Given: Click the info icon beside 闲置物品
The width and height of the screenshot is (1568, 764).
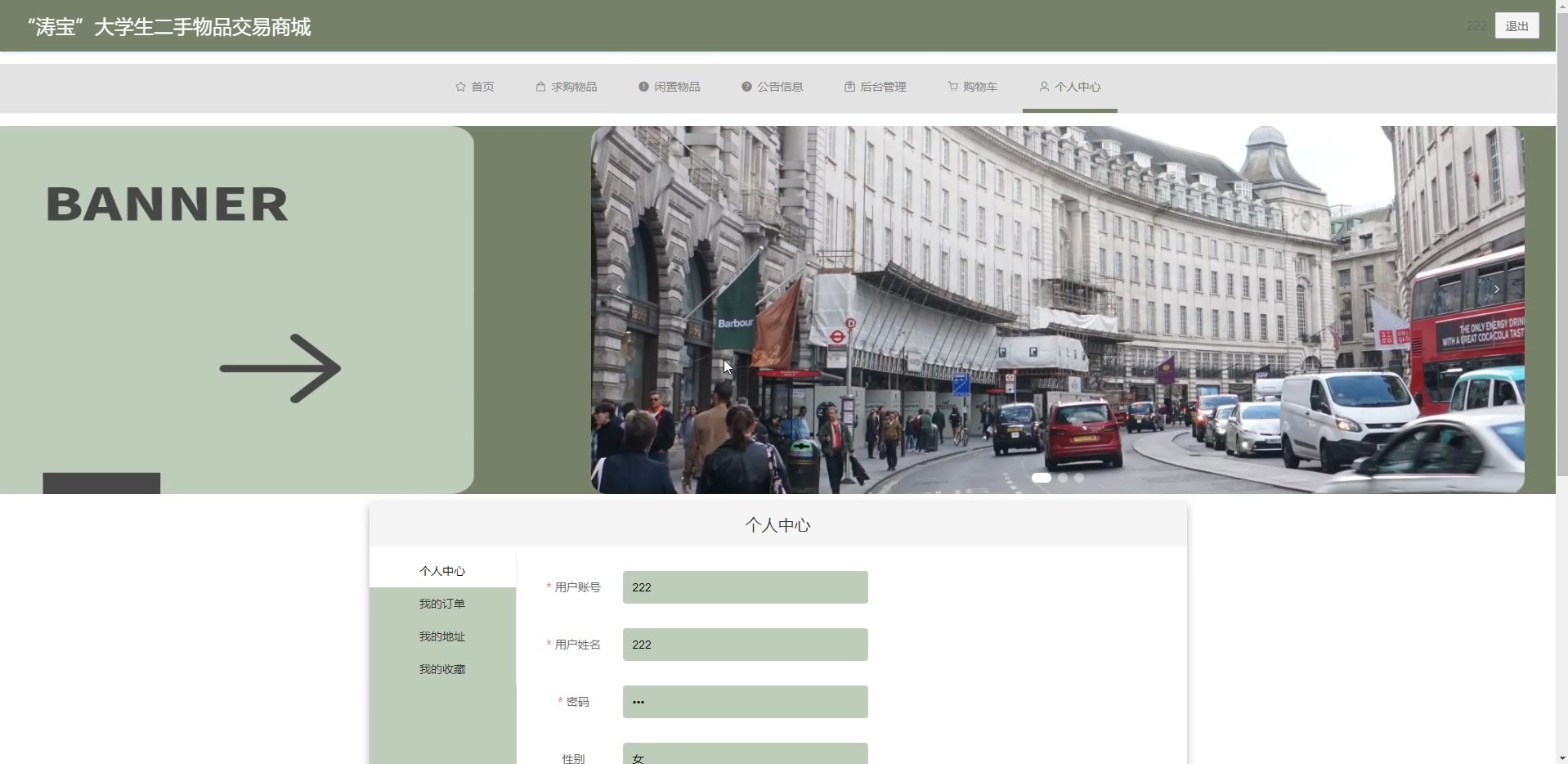Looking at the screenshot, I should coord(643,87).
